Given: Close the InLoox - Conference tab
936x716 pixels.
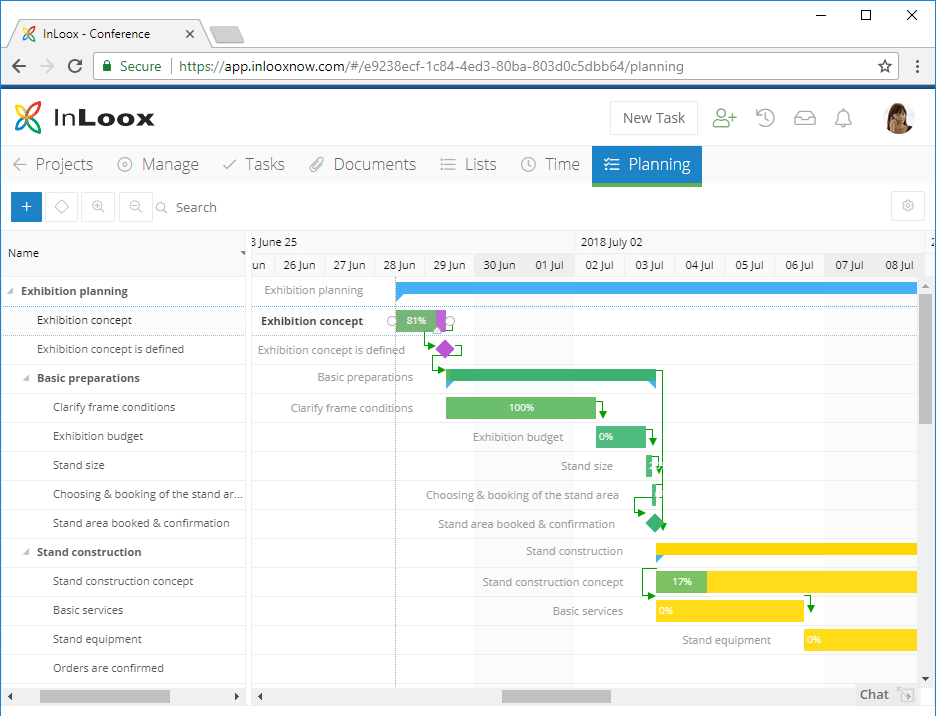Looking at the screenshot, I should coord(190,34).
